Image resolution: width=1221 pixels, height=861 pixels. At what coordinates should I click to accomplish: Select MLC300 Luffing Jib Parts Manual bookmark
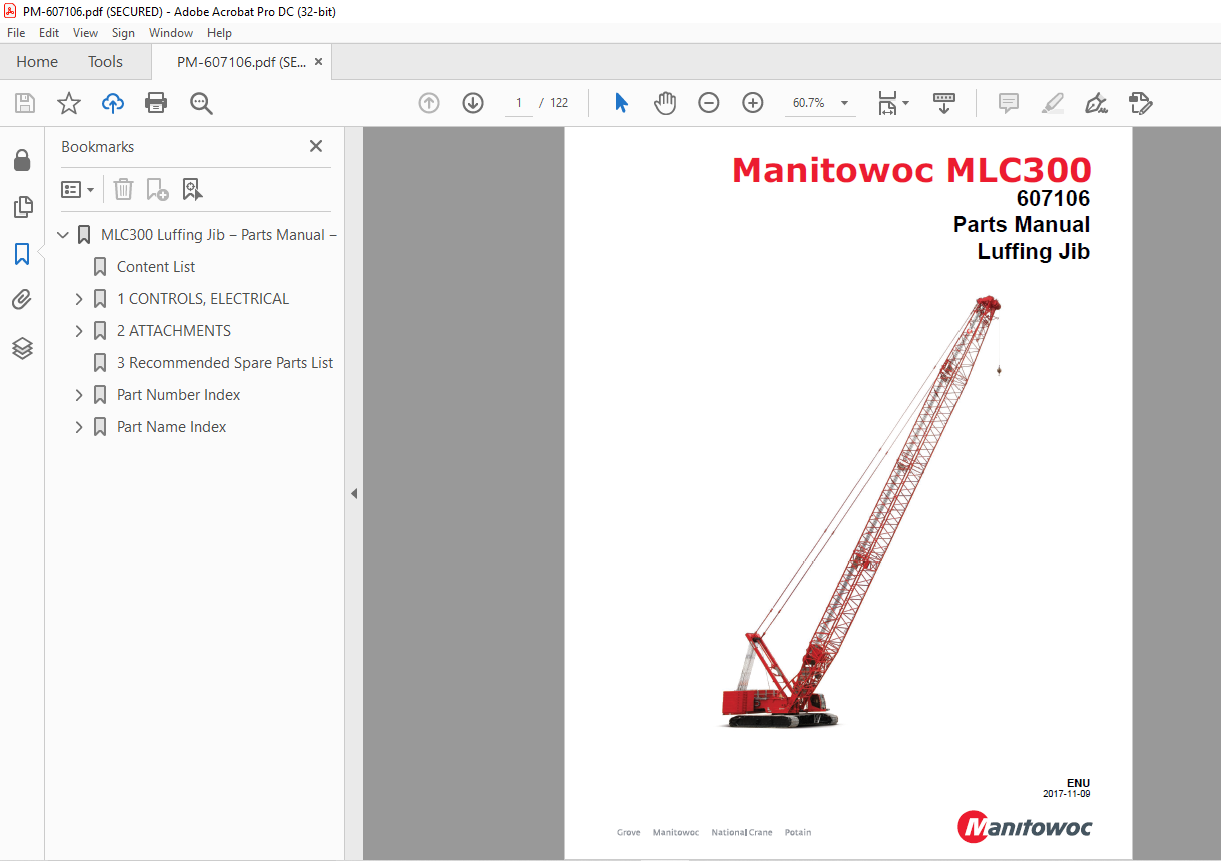(219, 235)
